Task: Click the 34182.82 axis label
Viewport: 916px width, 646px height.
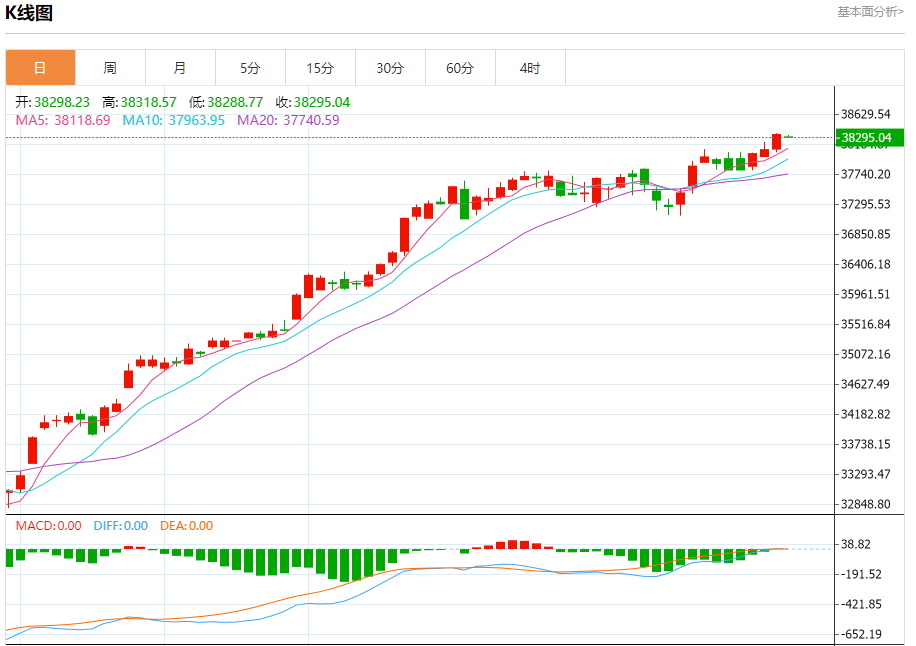Action: [866, 414]
